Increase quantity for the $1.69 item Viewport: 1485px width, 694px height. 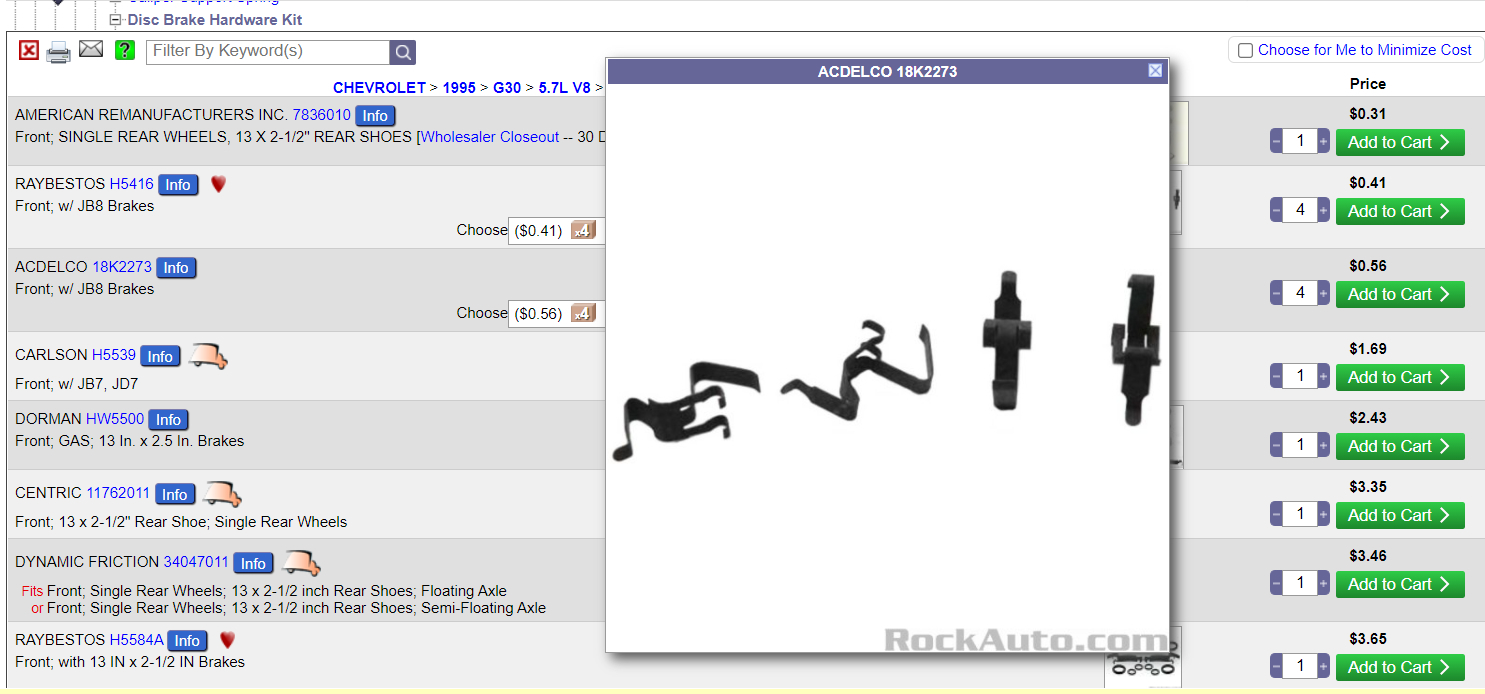click(x=1323, y=377)
